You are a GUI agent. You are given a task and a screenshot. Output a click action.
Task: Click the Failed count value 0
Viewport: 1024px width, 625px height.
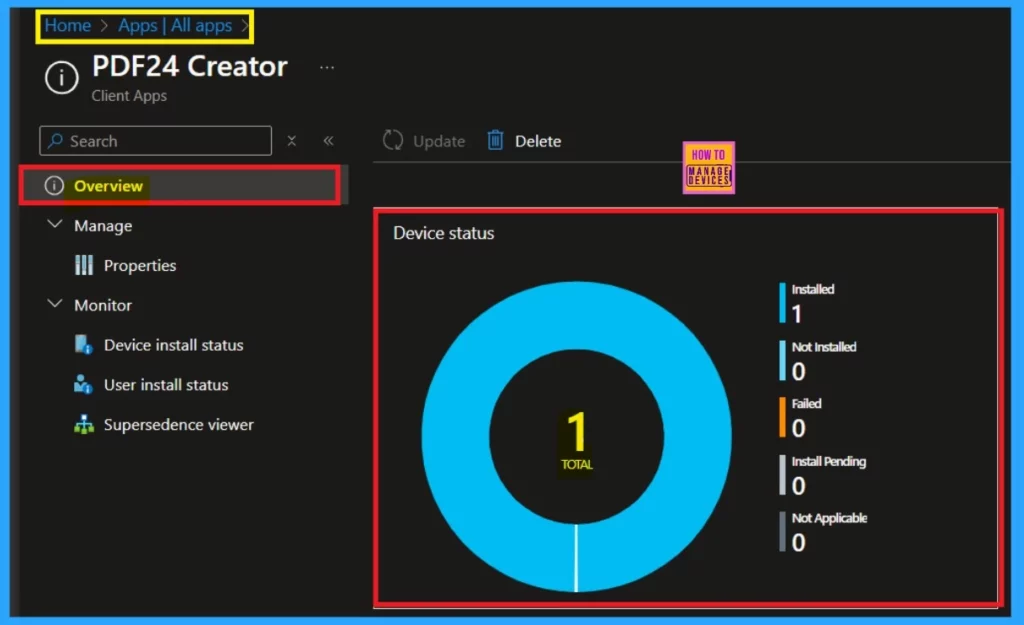(798, 428)
